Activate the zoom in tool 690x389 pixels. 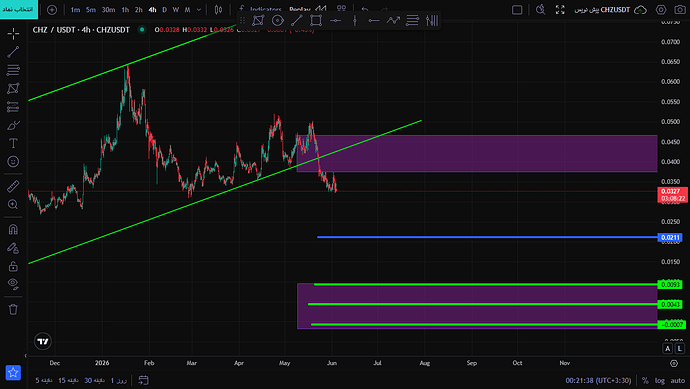13,204
